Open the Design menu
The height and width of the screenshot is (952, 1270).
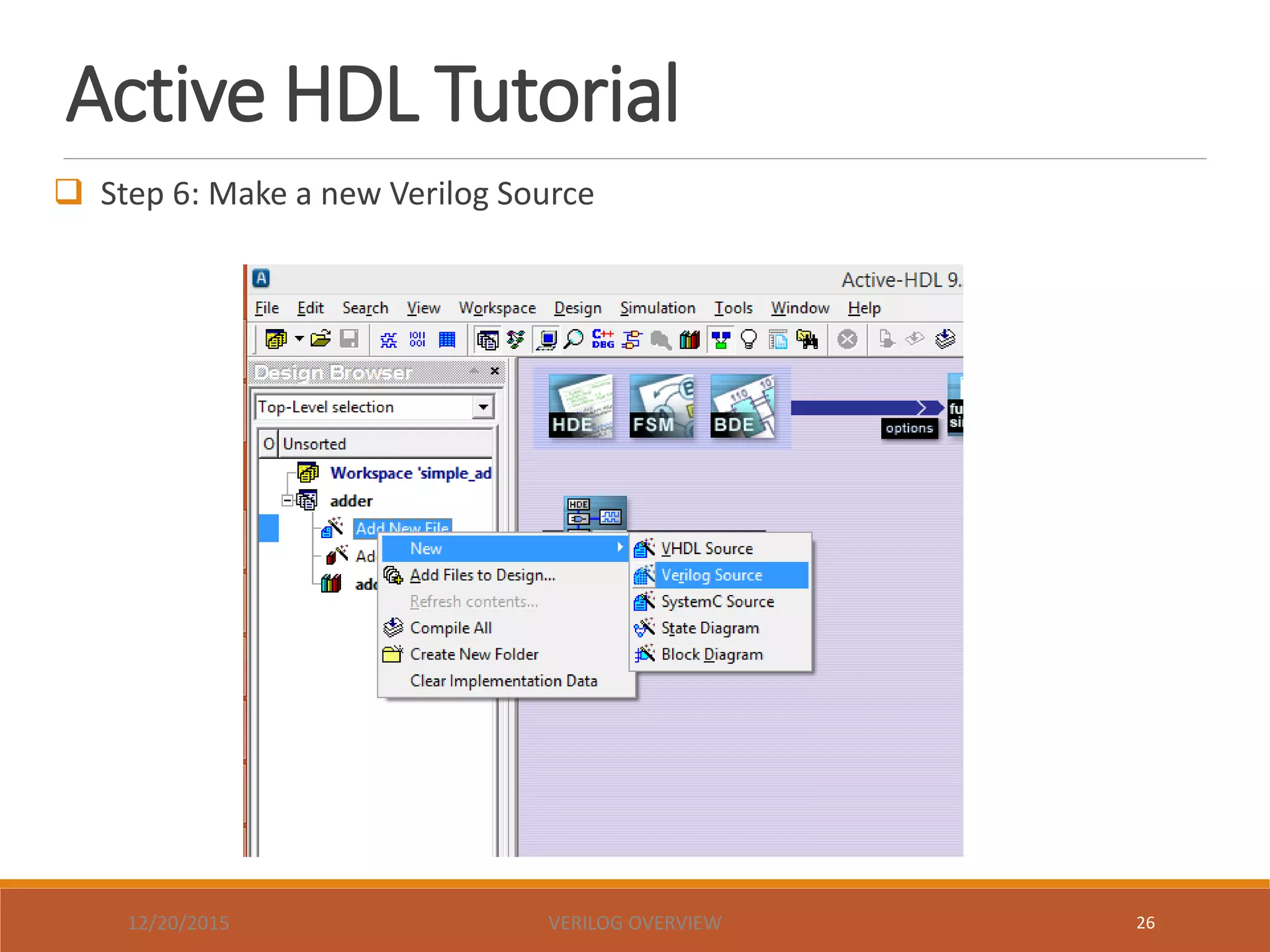(x=578, y=308)
